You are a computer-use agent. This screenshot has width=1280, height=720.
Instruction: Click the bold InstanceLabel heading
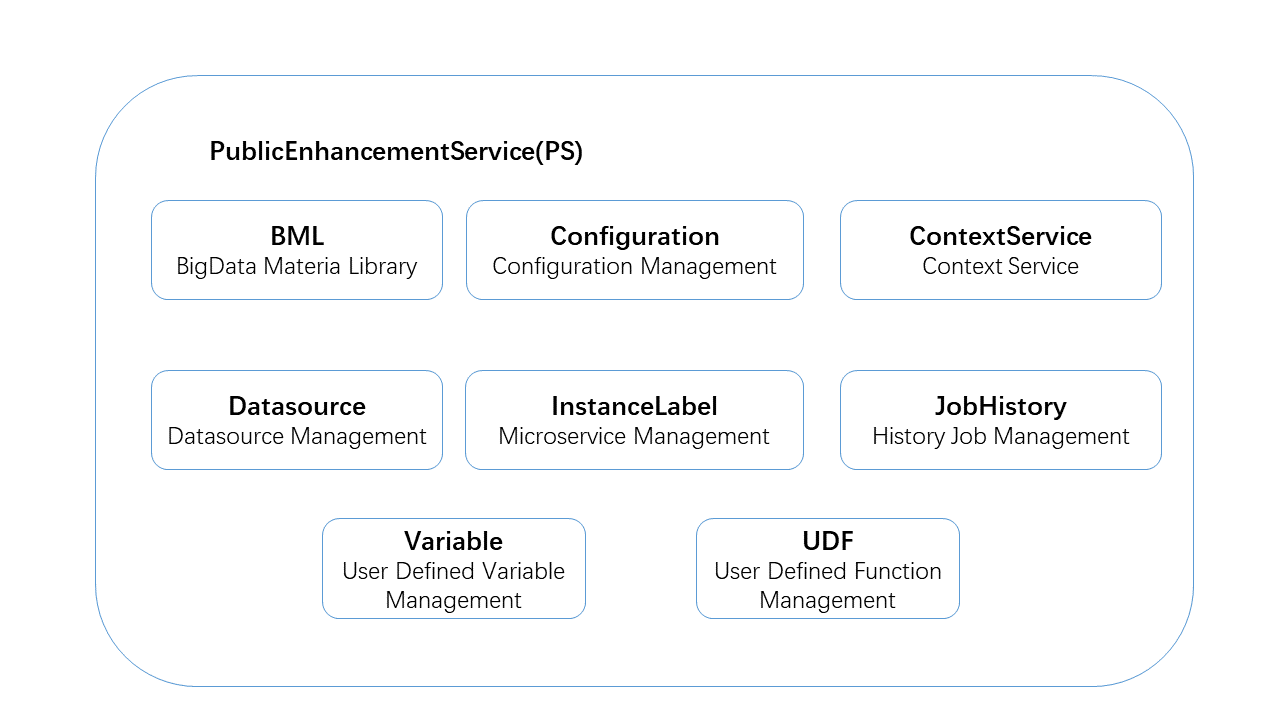634,406
